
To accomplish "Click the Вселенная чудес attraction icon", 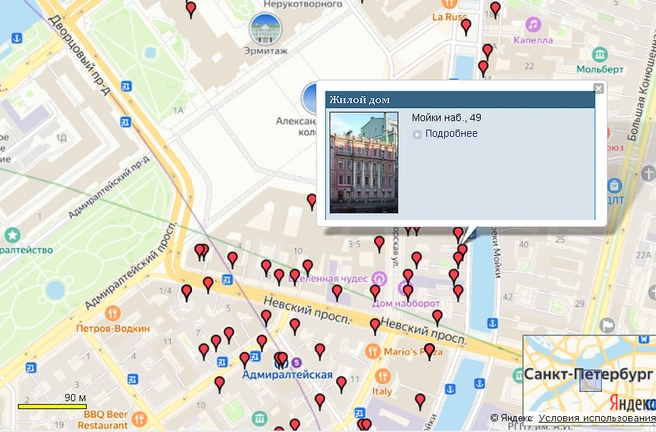I will tap(379, 278).
